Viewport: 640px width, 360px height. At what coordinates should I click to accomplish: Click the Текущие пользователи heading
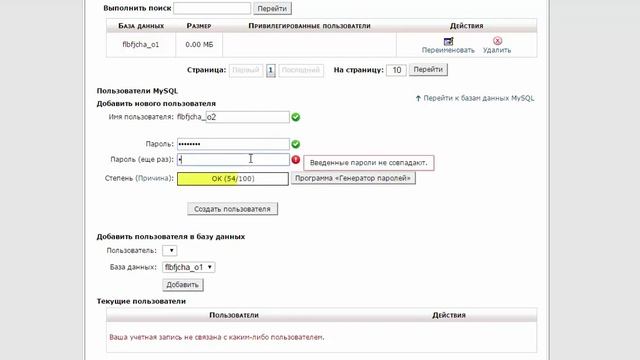tap(141, 301)
